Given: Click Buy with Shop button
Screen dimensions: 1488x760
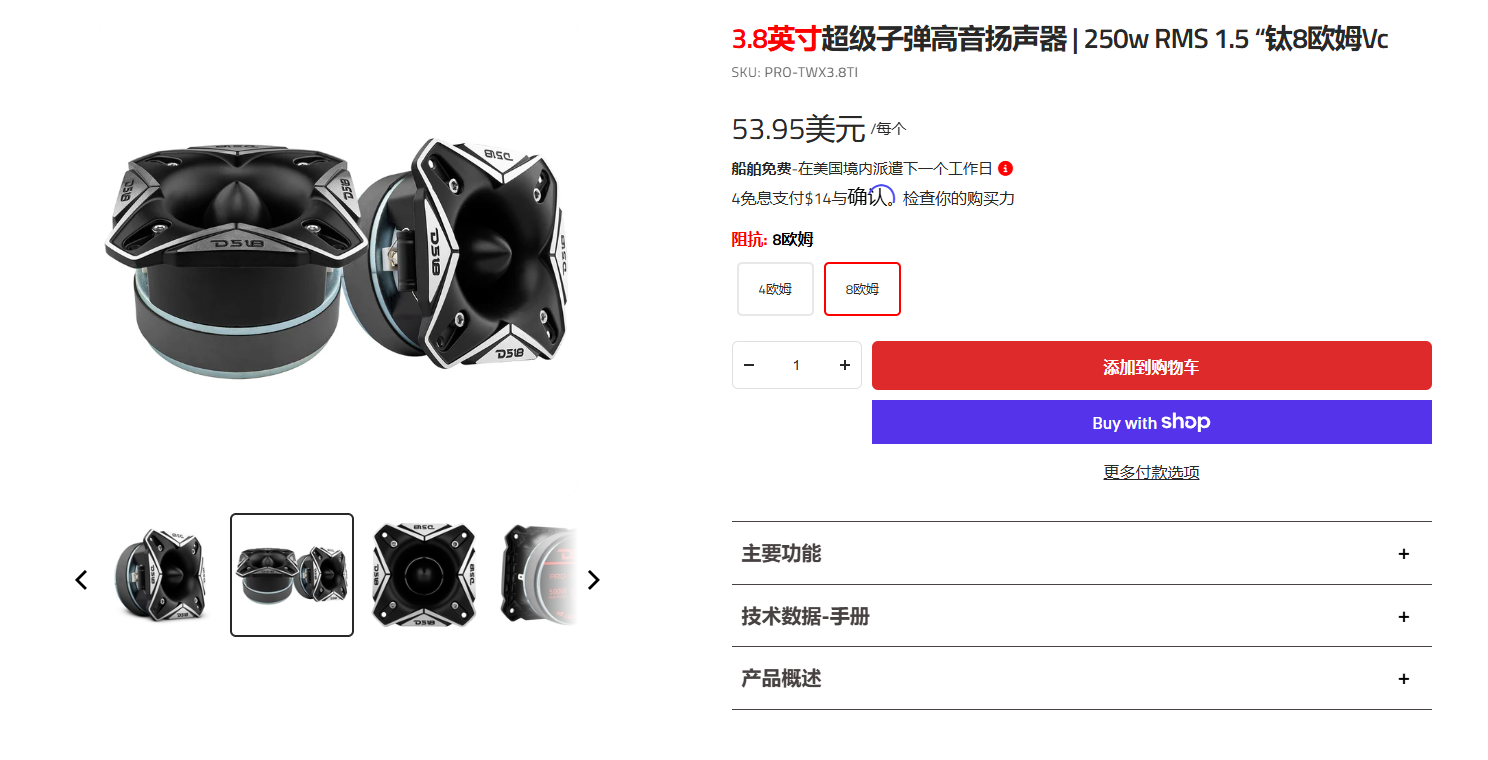Looking at the screenshot, I should pyautogui.click(x=1151, y=422).
